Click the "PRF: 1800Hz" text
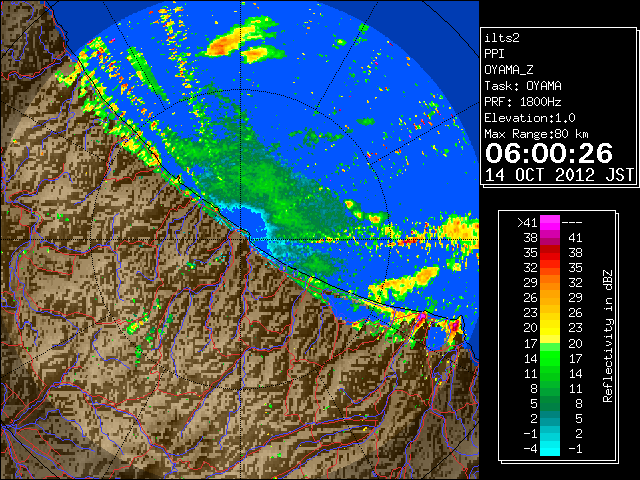Image resolution: width=640 pixels, height=480 pixels. (523, 102)
